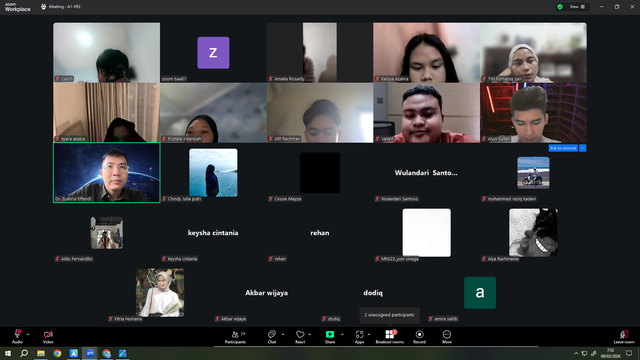This screenshot has width=640, height=360.
Task: Click rehan name tile
Action: [320, 233]
